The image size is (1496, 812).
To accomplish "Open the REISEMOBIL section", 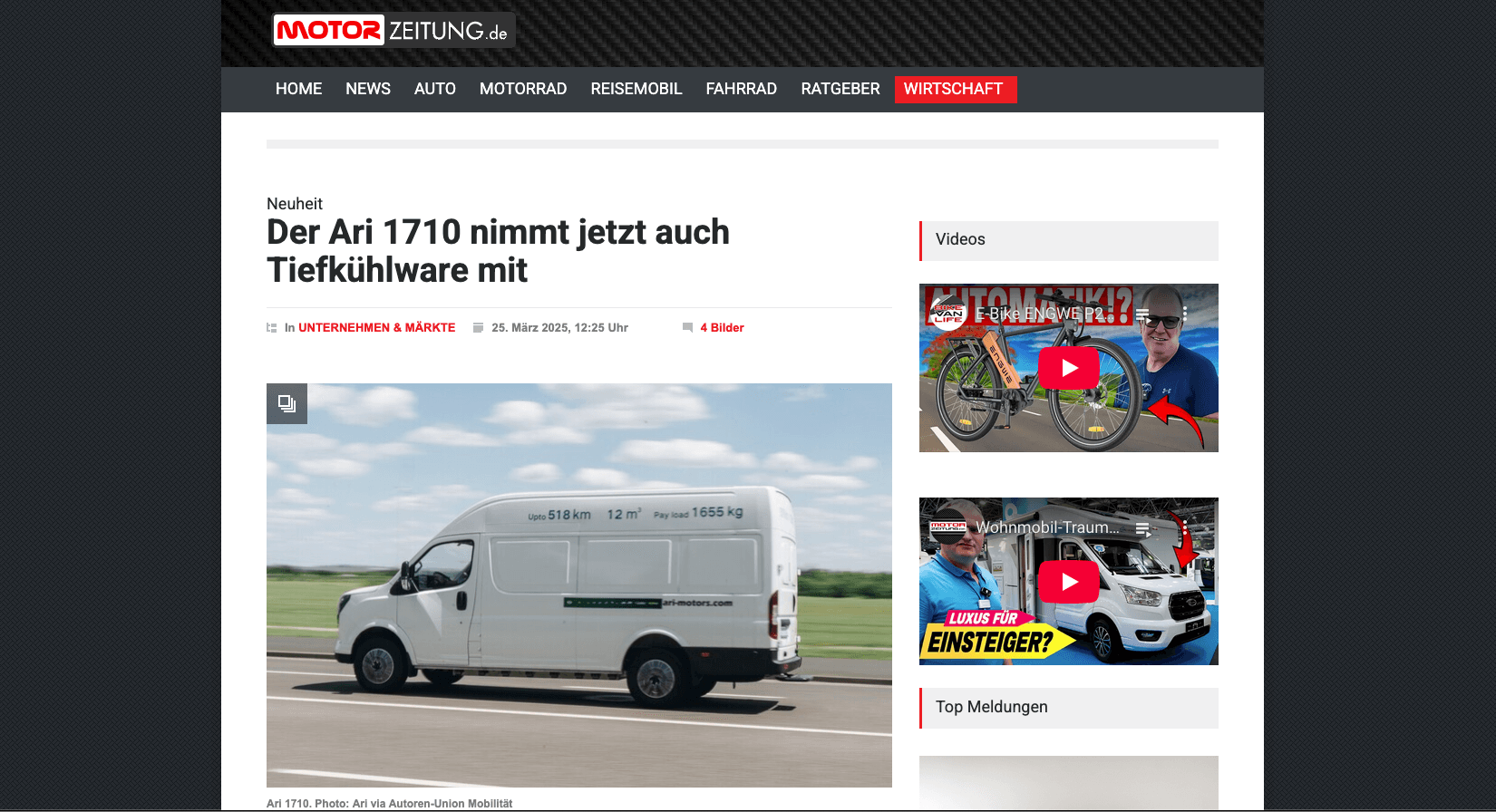I will click(x=636, y=89).
